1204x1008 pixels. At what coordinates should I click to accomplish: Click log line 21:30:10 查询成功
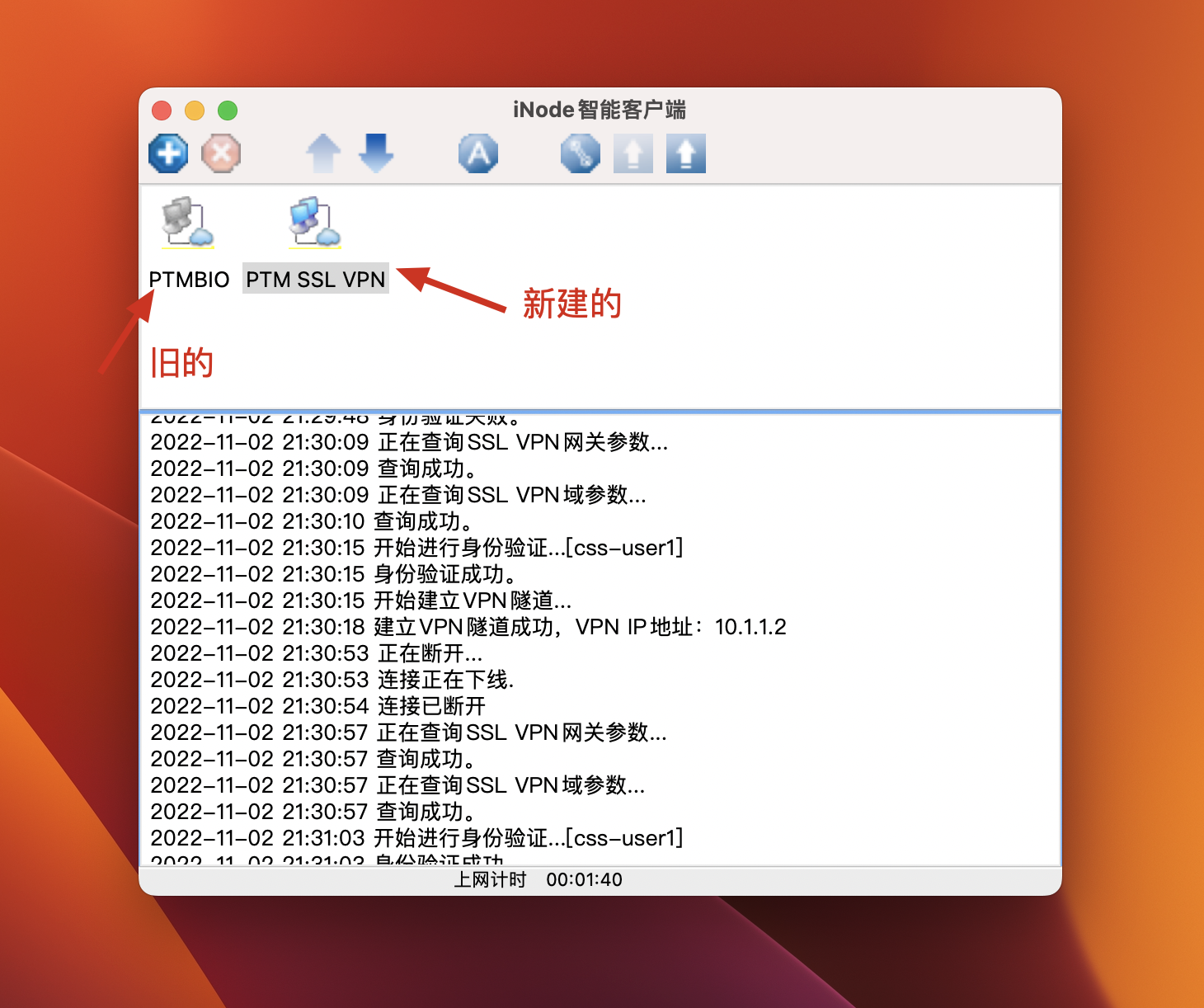[x=312, y=521]
